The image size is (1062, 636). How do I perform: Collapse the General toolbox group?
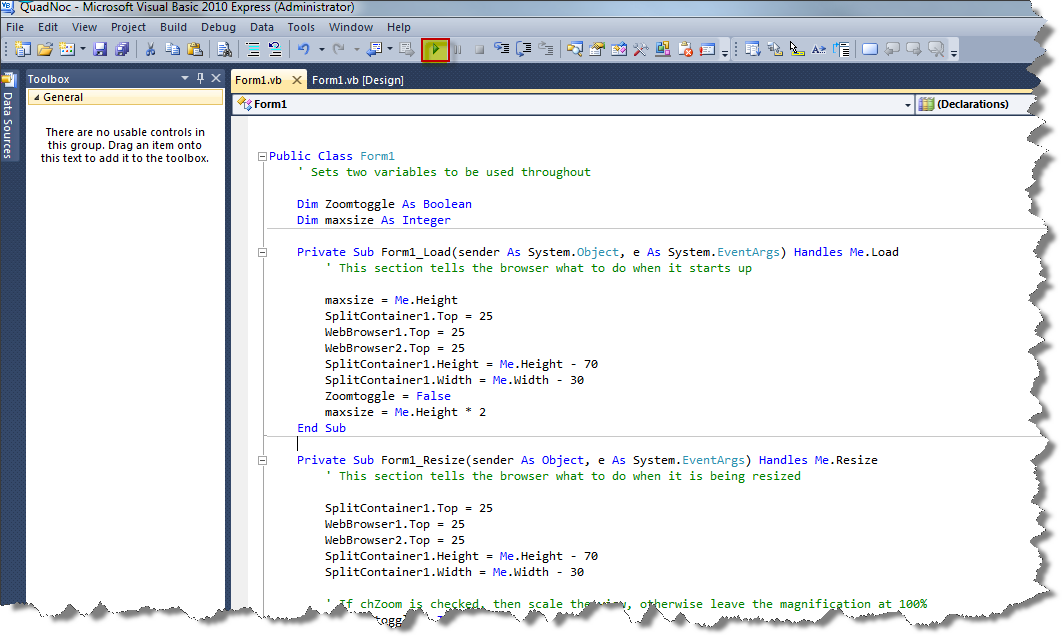(37, 98)
